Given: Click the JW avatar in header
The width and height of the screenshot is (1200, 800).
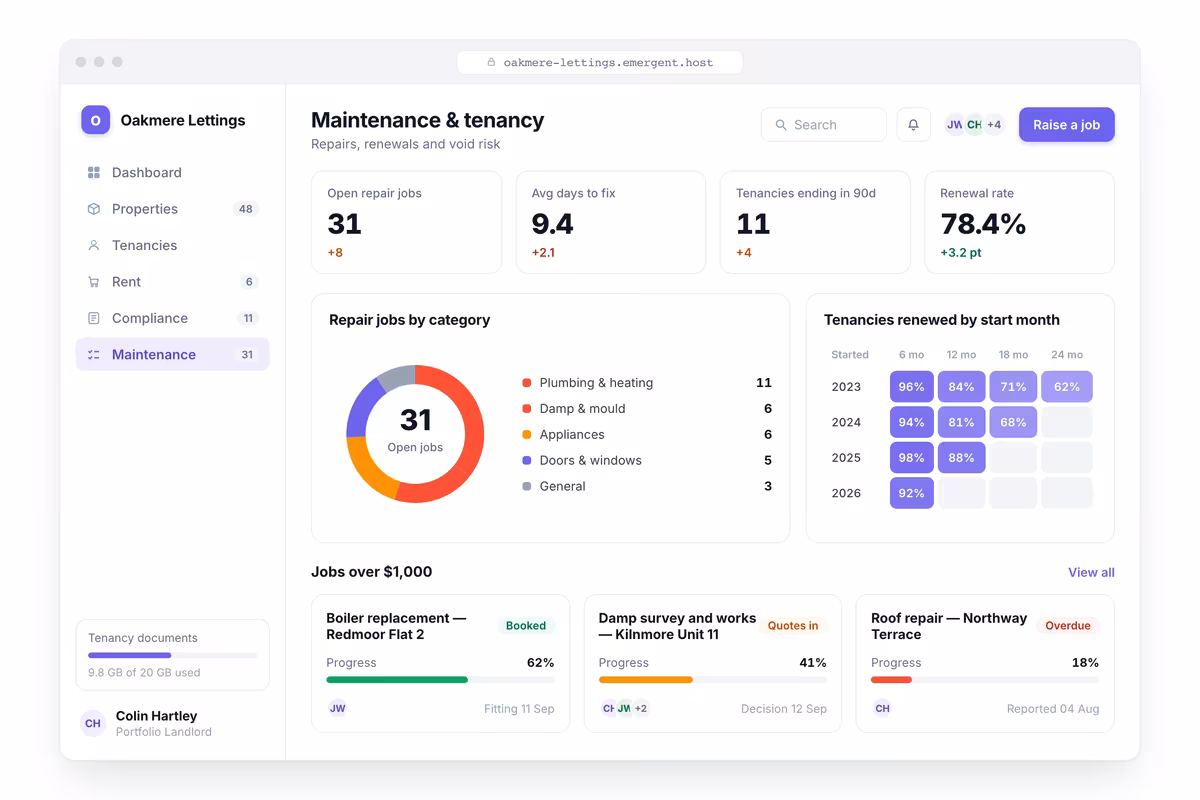Looking at the screenshot, I should pos(955,125).
